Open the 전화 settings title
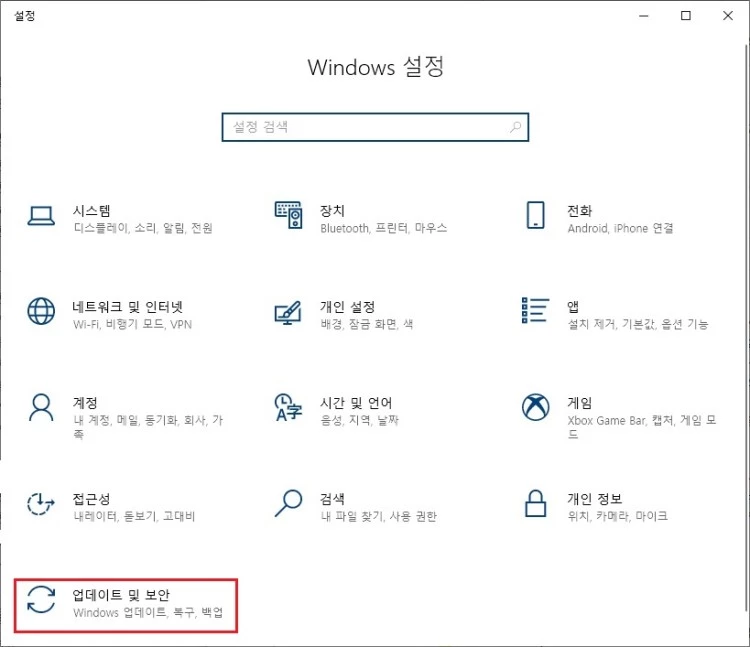This screenshot has width=750, height=647. (x=579, y=210)
